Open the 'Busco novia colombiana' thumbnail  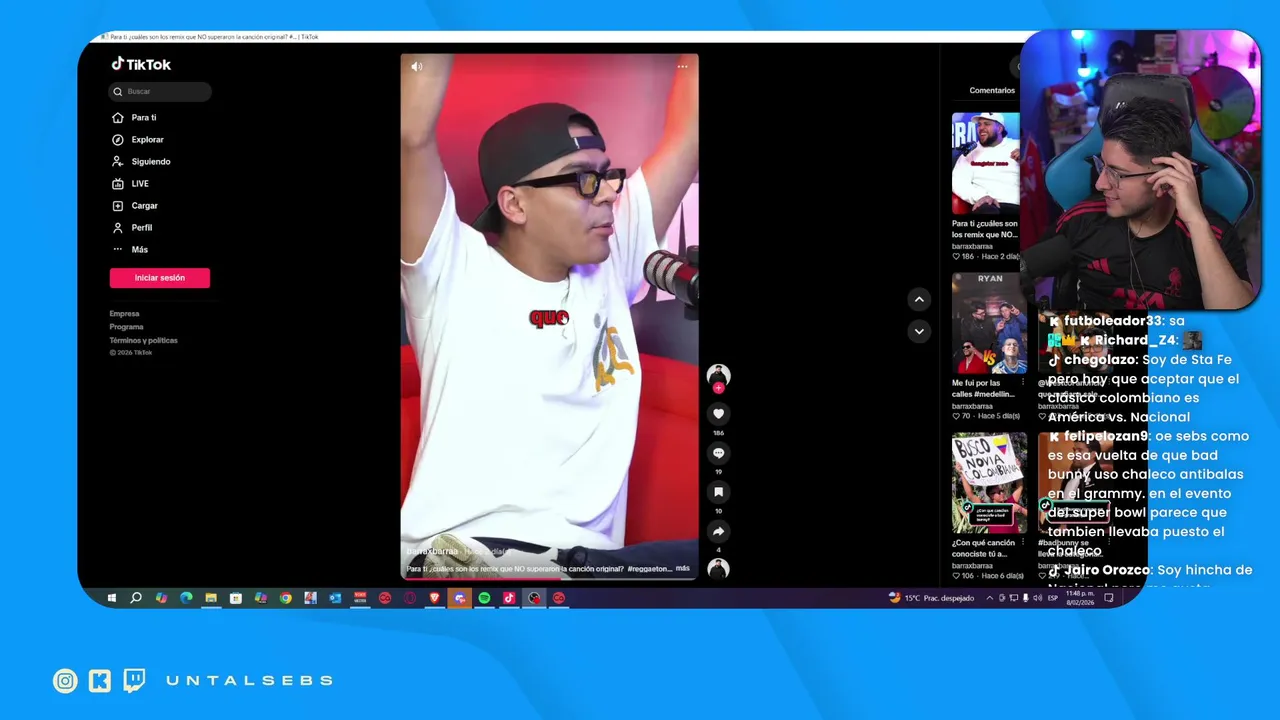click(989, 483)
